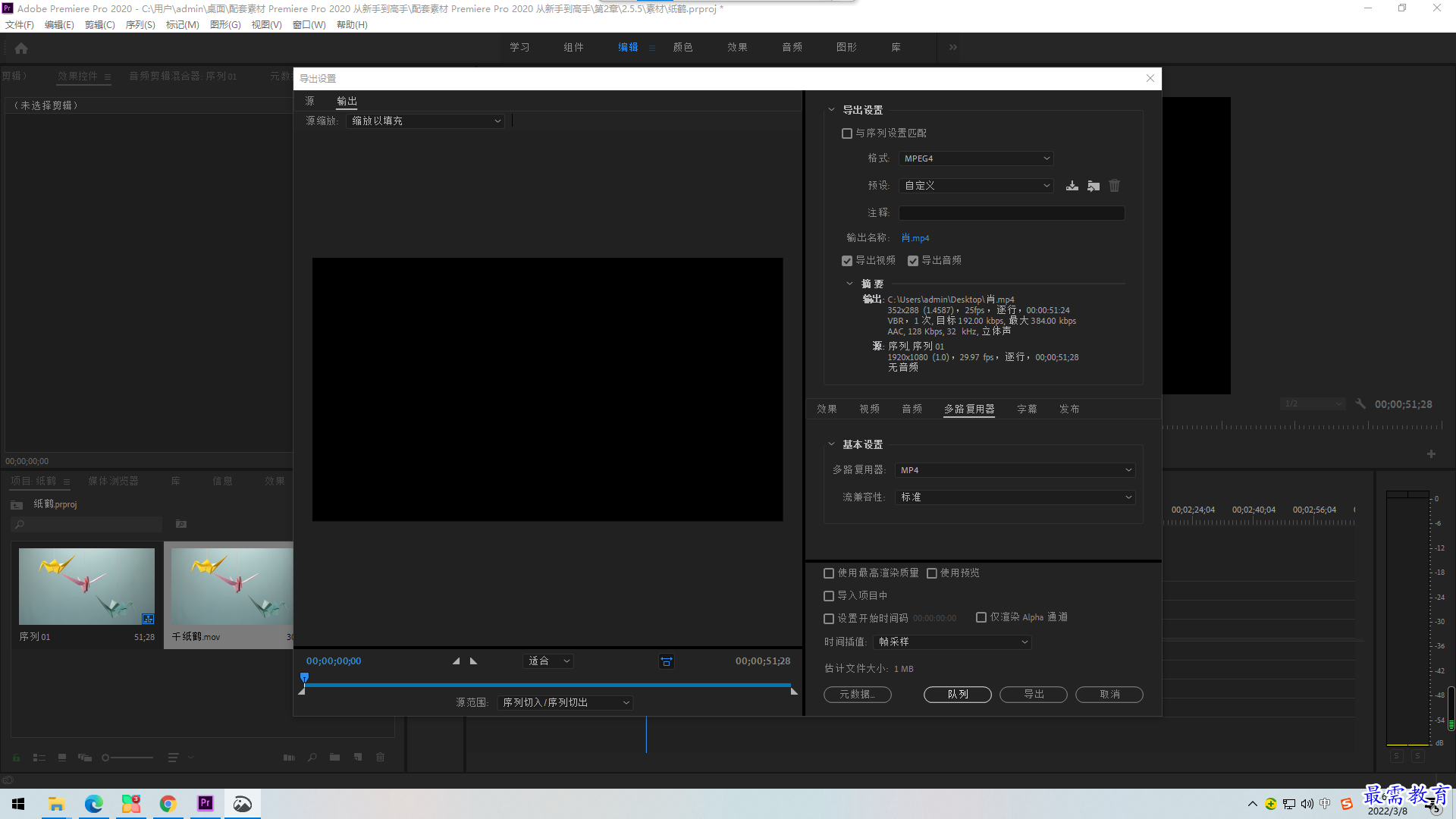Open the 格式 MPEG4 dropdown
Screen dimensions: 1456x819
pos(976,158)
